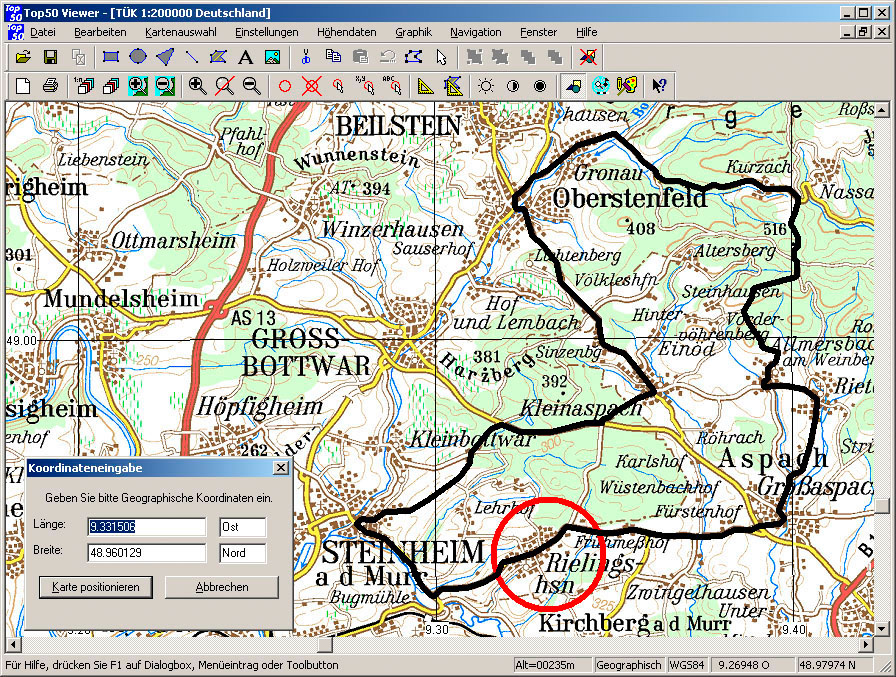Click the Abbrechen button
The height and width of the screenshot is (677, 896).
221,587
